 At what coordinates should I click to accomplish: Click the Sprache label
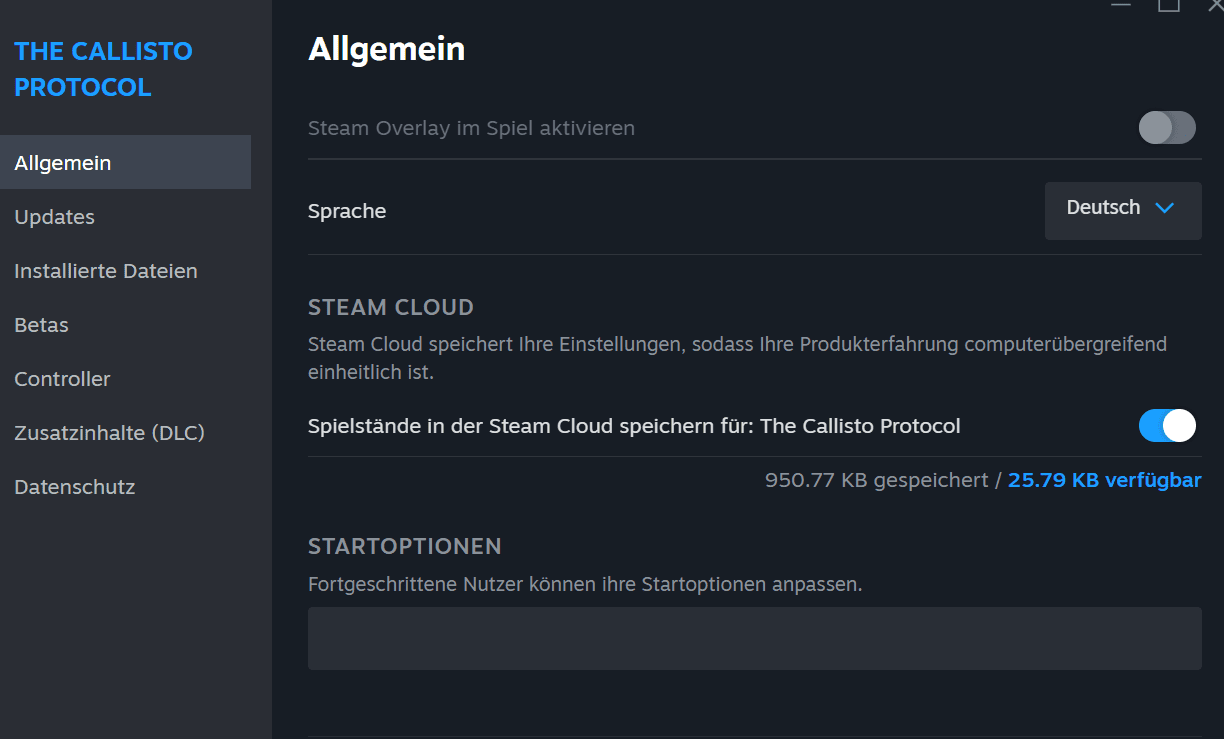click(x=347, y=211)
